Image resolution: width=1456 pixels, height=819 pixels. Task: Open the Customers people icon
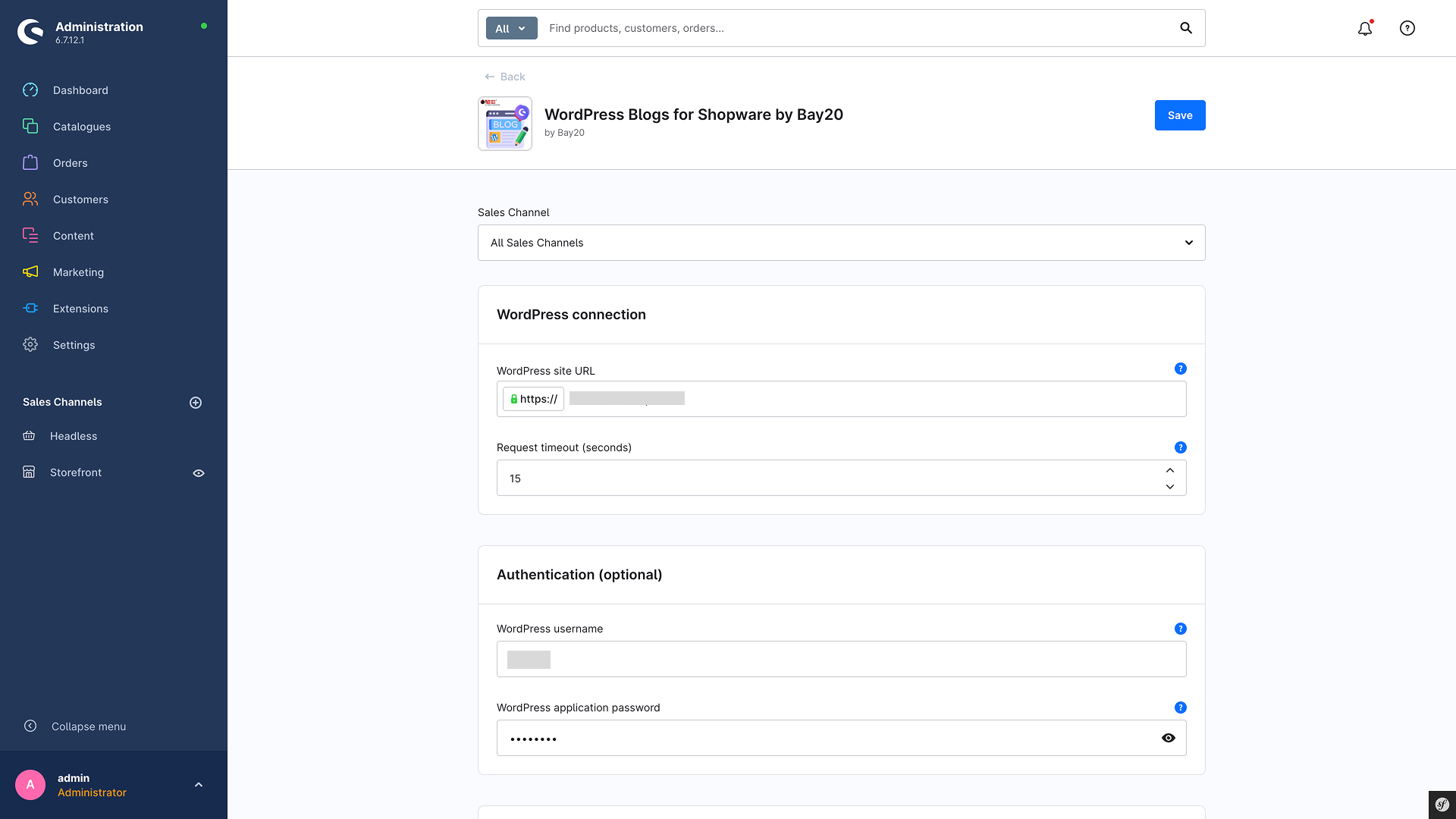30,199
